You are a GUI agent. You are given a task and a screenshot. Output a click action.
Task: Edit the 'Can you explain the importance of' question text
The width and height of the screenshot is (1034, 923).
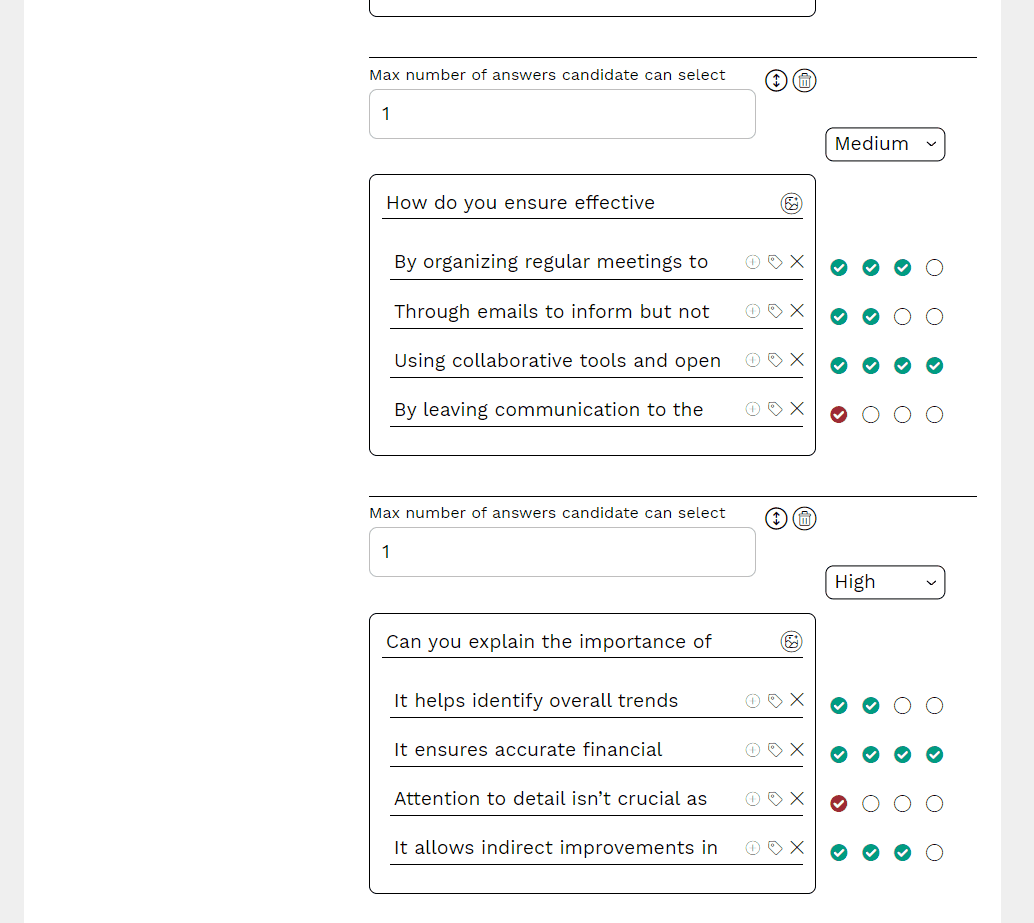(x=575, y=642)
